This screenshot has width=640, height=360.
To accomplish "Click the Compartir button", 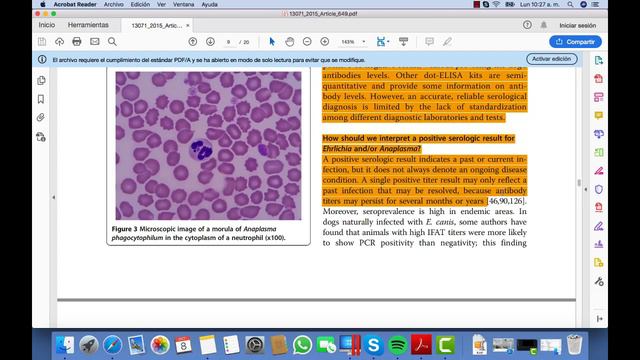I will pyautogui.click(x=575, y=42).
